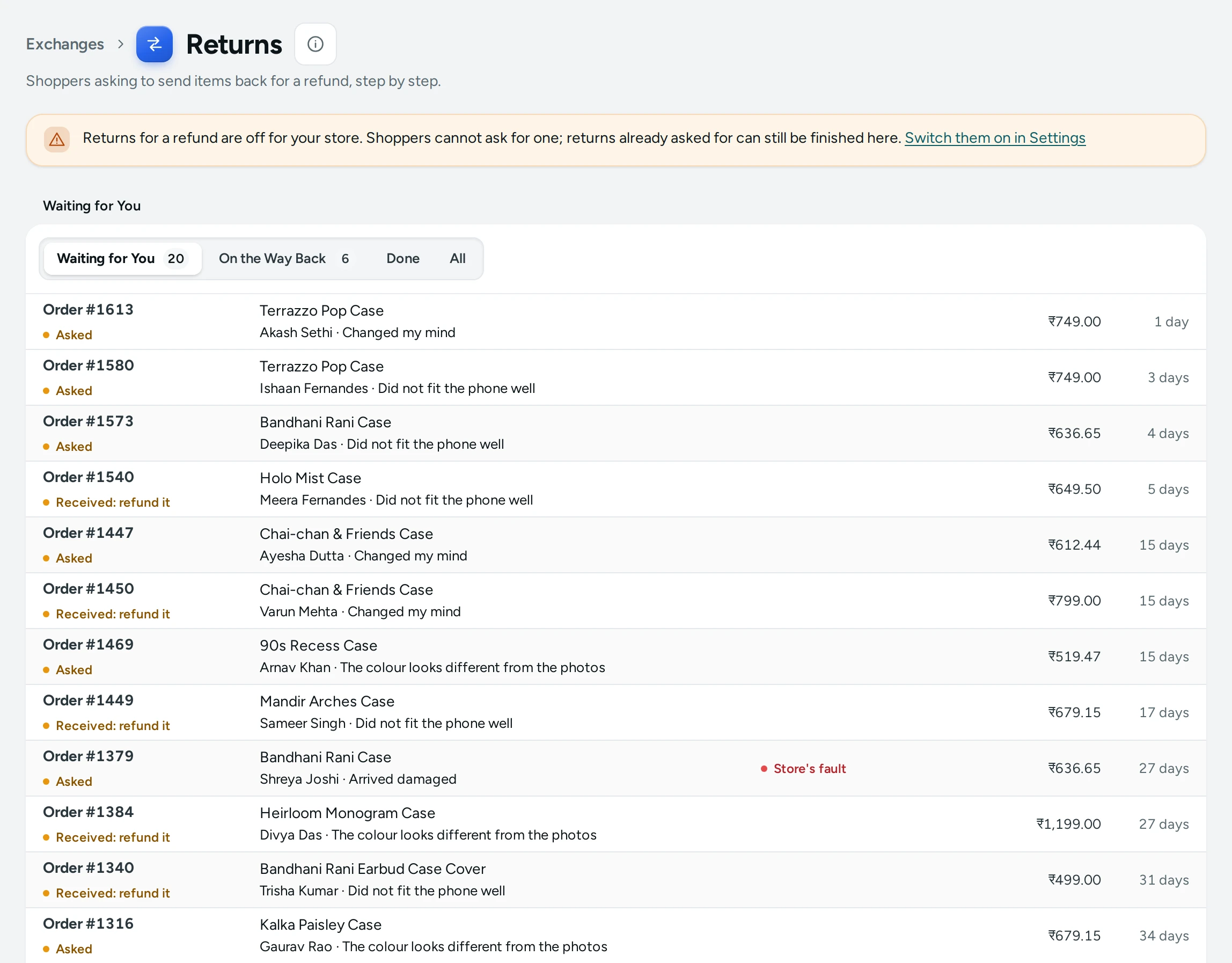Click the Returns page heading

[234, 44]
